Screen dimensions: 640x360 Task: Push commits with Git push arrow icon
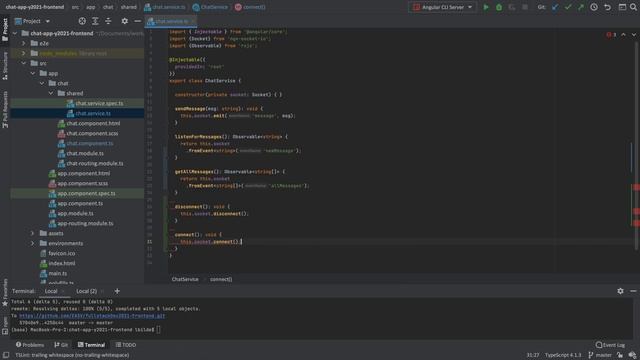(x=581, y=7)
